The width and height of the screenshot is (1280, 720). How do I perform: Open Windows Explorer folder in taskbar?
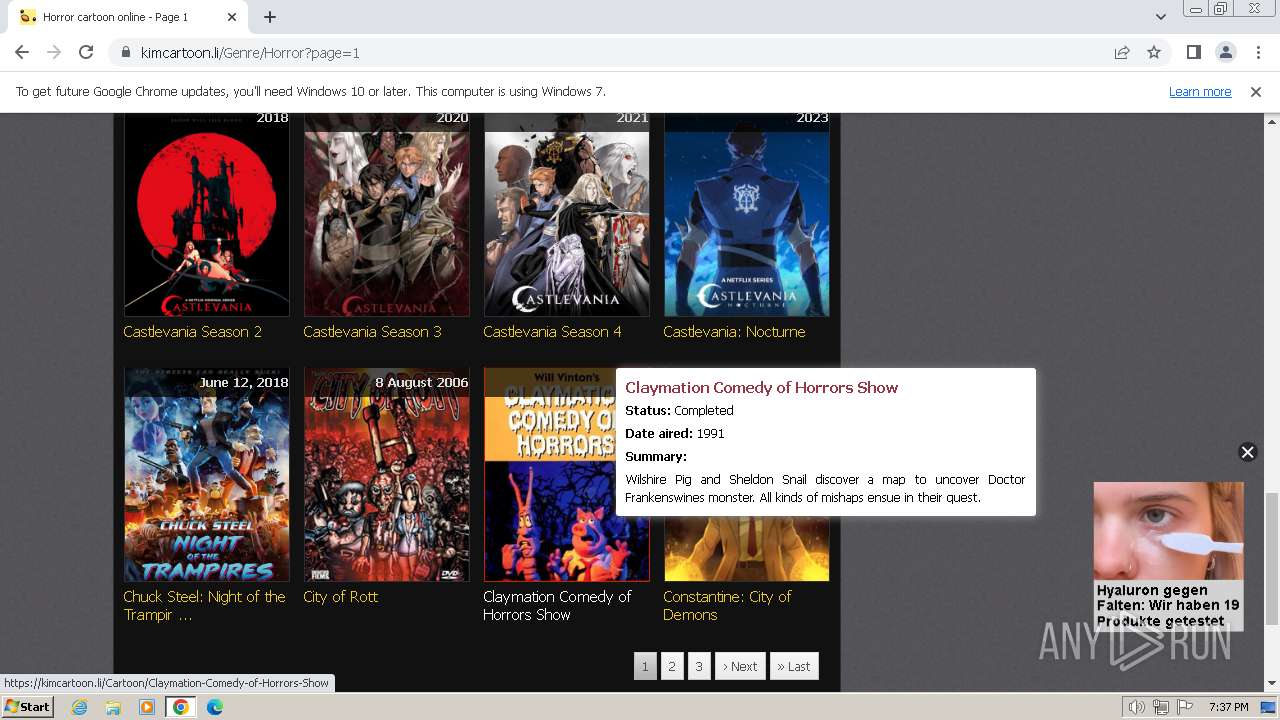pos(113,707)
